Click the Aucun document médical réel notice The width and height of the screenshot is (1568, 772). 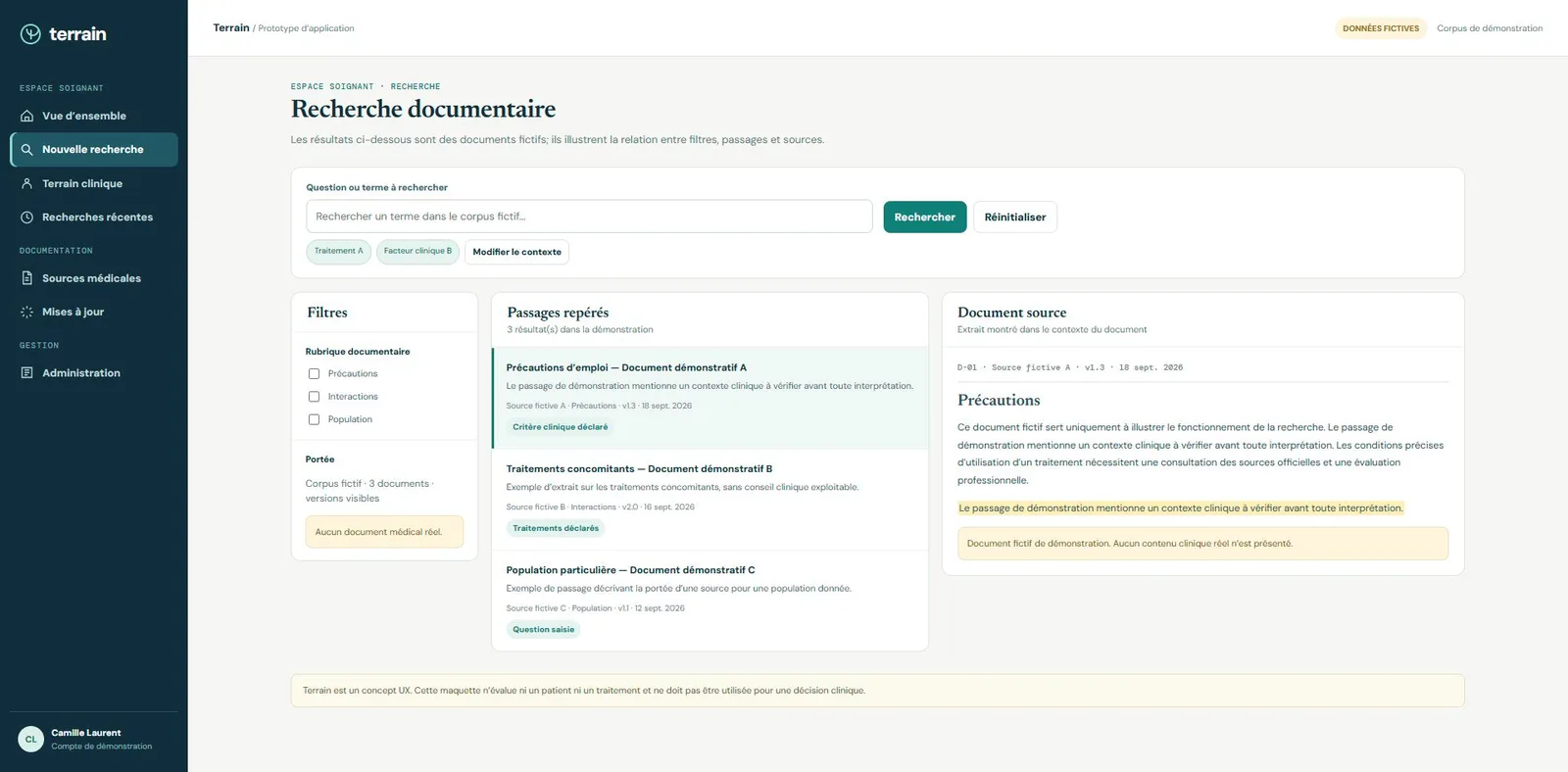pos(384,532)
